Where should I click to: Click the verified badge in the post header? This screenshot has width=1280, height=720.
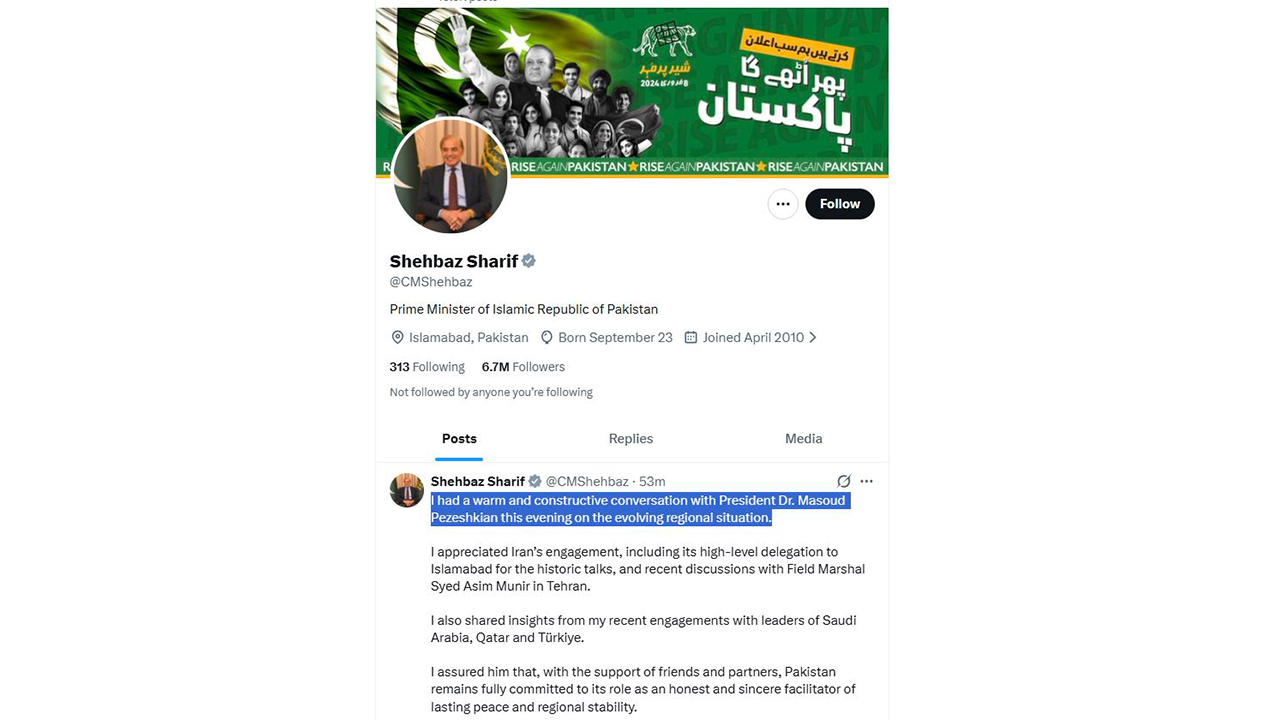(535, 482)
